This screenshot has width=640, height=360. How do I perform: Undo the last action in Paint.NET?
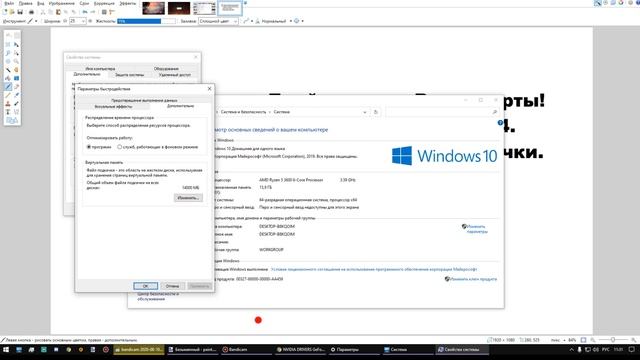click(85, 12)
